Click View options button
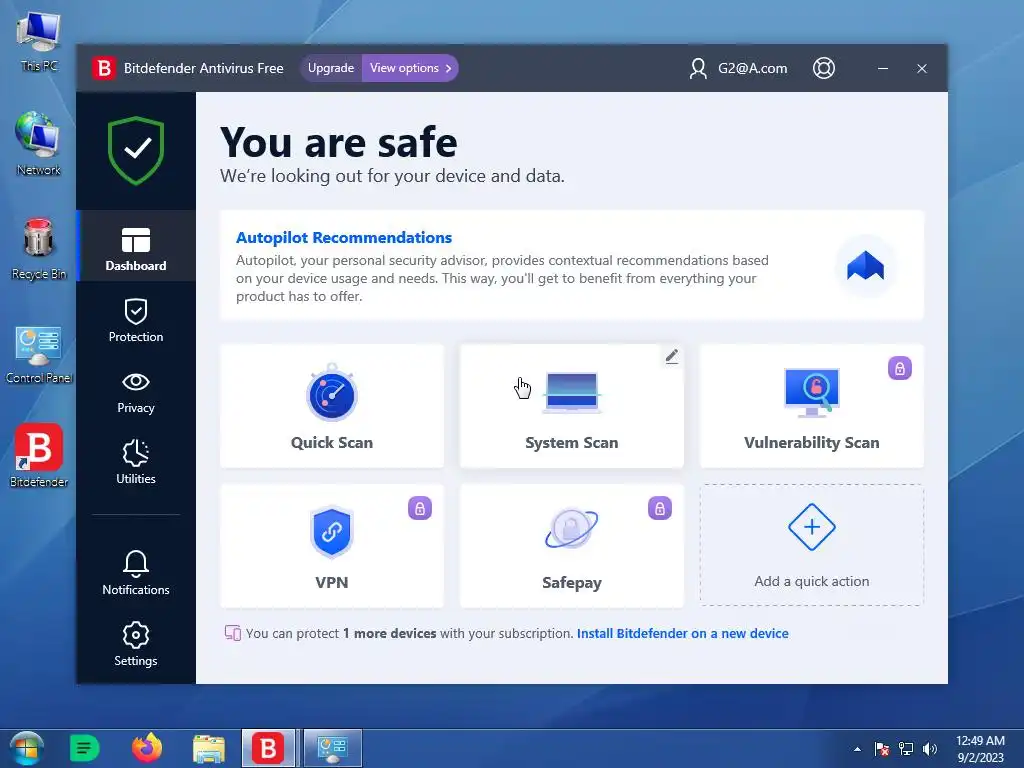 [x=410, y=68]
